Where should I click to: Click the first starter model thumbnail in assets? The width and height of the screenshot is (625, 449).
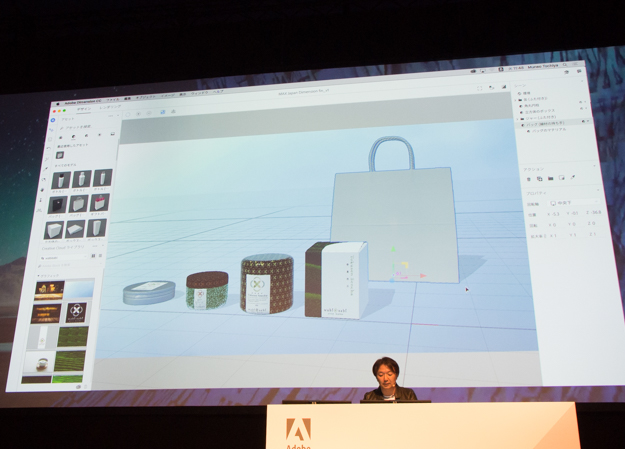pyautogui.click(x=59, y=179)
